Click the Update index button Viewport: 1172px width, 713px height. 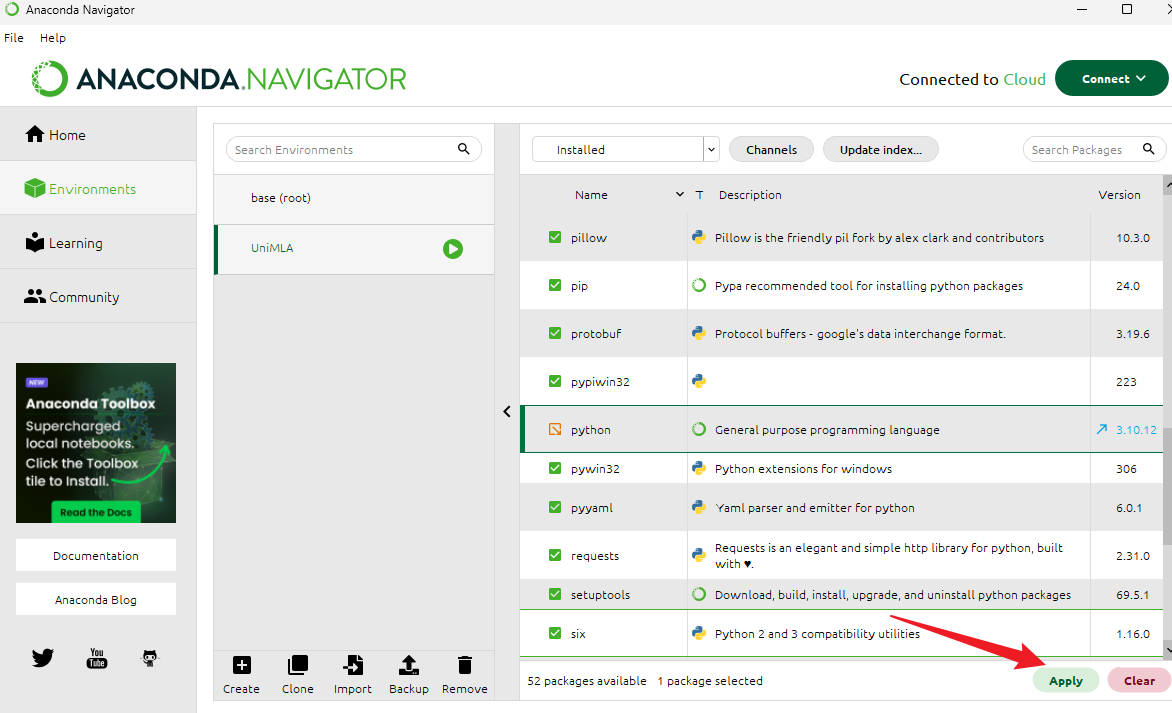click(x=880, y=150)
